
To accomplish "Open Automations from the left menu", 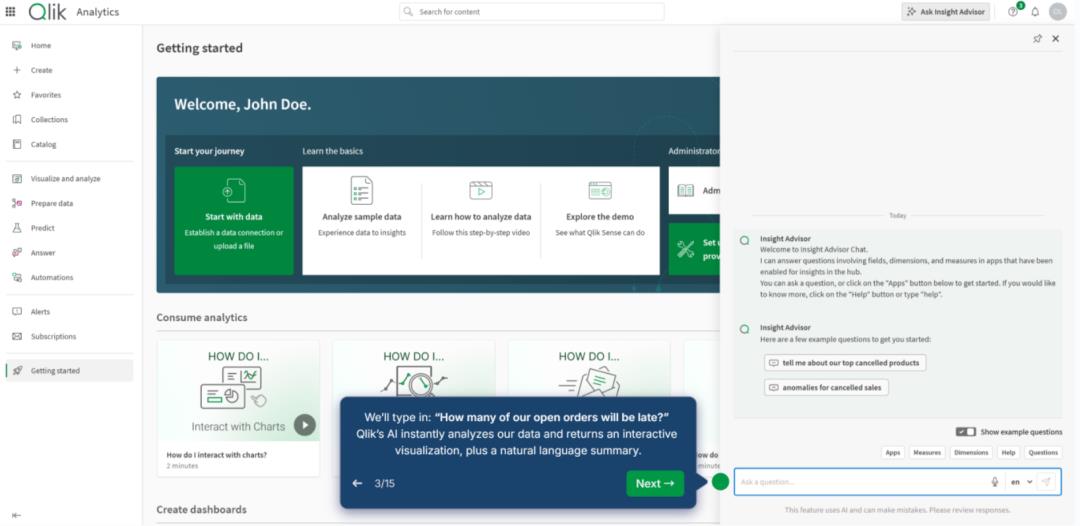I will pyautogui.click(x=51, y=277).
